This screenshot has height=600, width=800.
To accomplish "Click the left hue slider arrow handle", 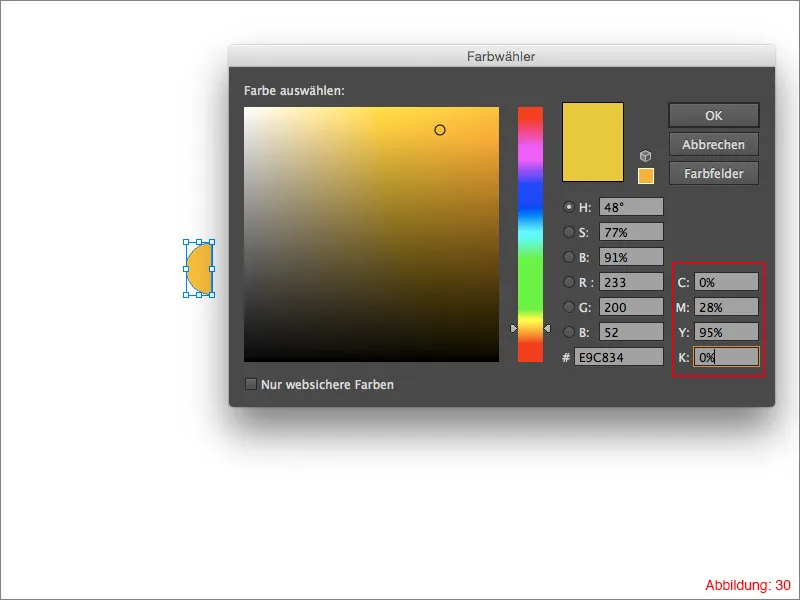I will point(514,329).
